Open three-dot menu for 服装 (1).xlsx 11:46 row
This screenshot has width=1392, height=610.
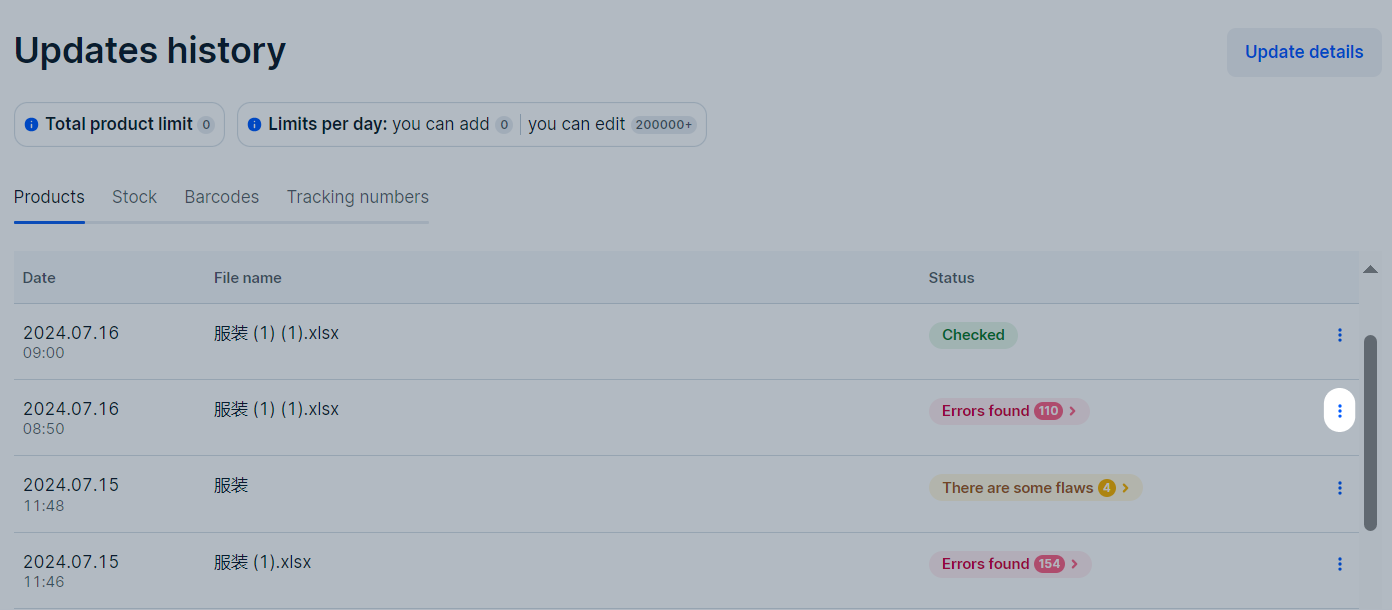tap(1340, 564)
